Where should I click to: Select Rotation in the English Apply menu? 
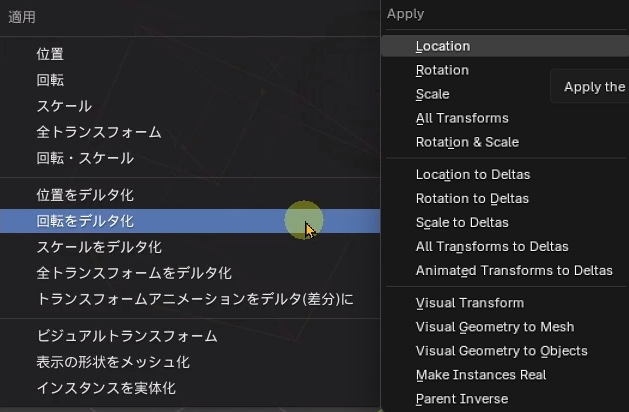(x=442, y=70)
